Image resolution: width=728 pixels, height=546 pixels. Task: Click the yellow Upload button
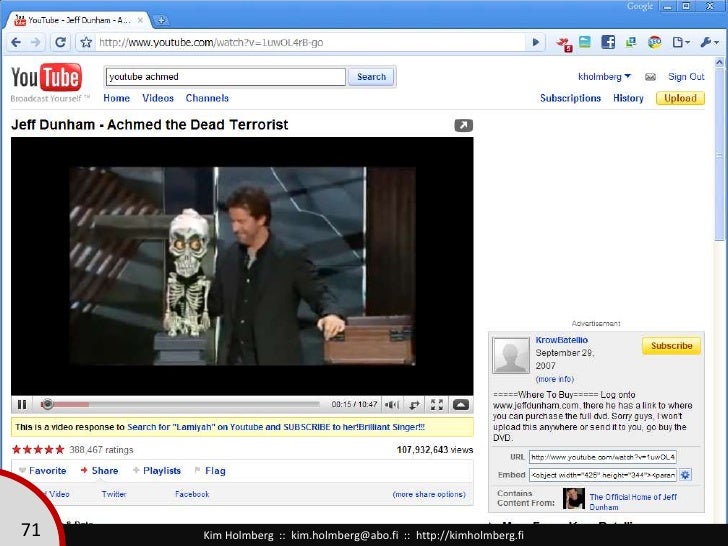coord(680,98)
